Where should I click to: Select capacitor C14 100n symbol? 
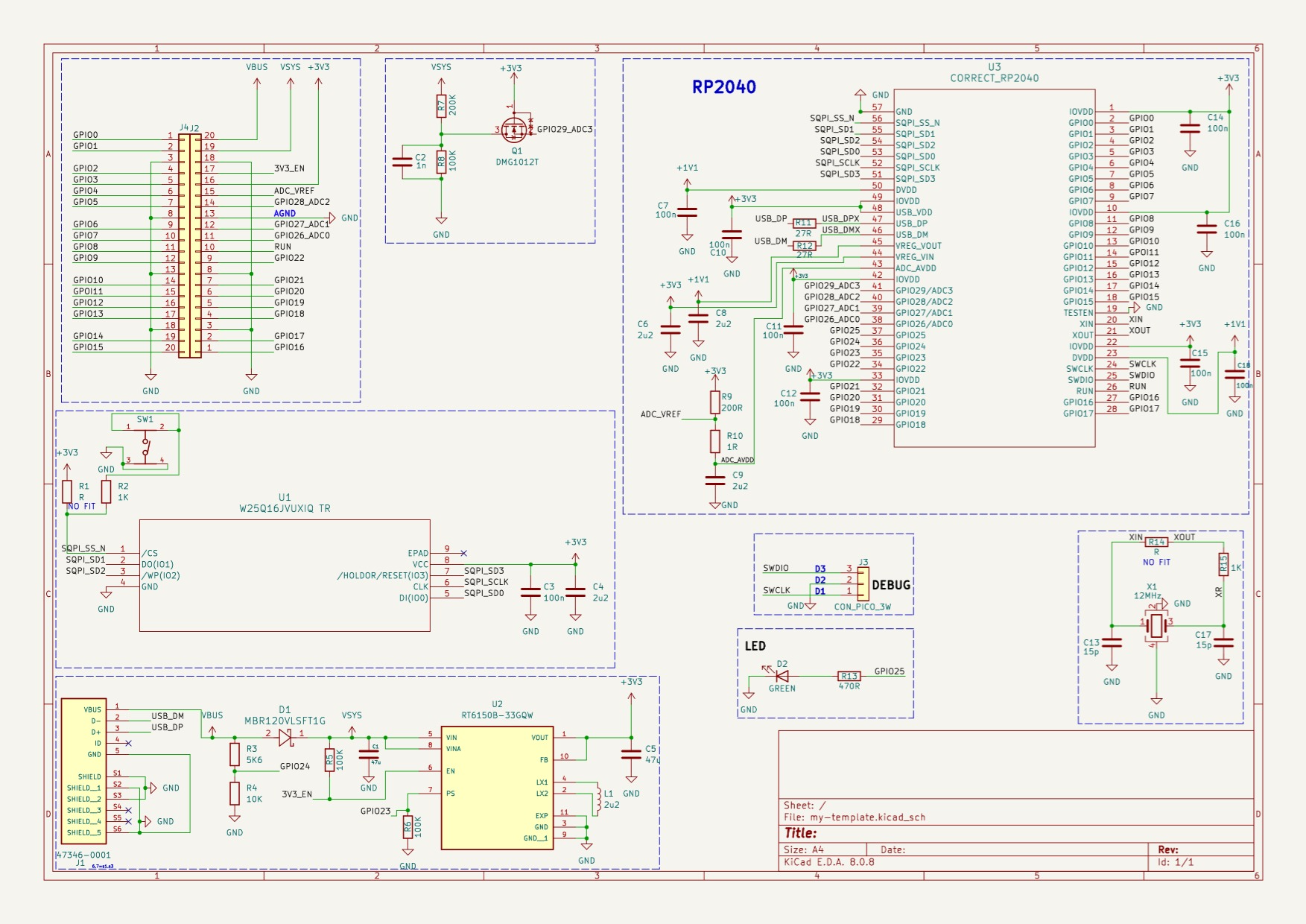click(x=1190, y=128)
